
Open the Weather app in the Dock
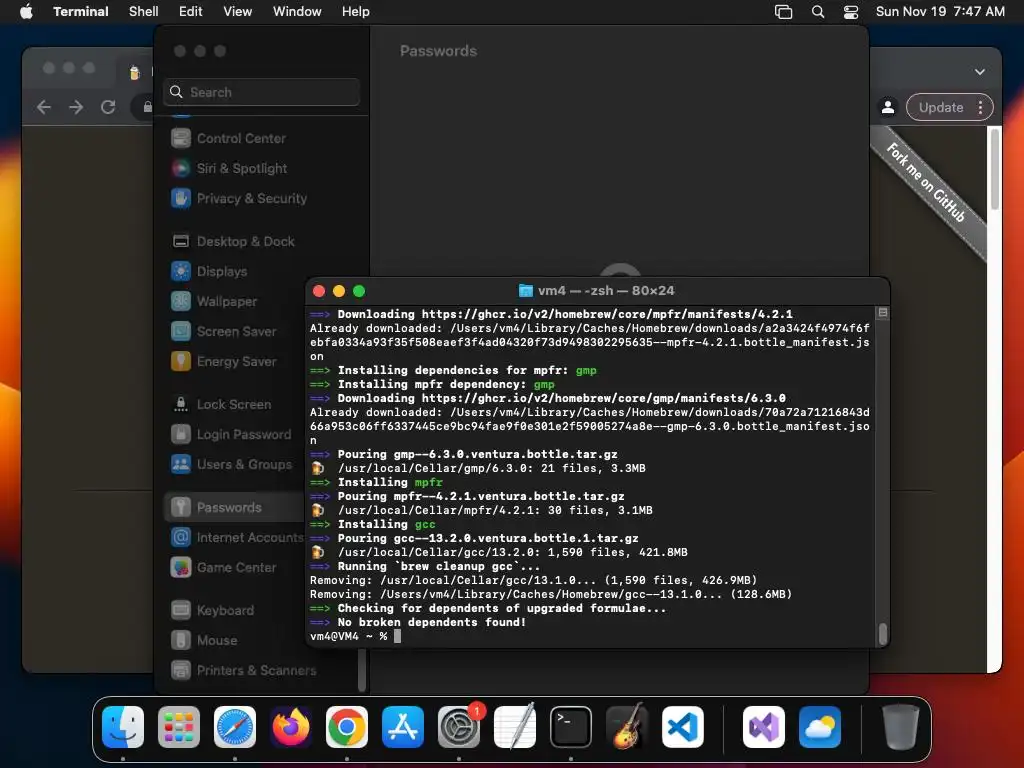(820, 727)
